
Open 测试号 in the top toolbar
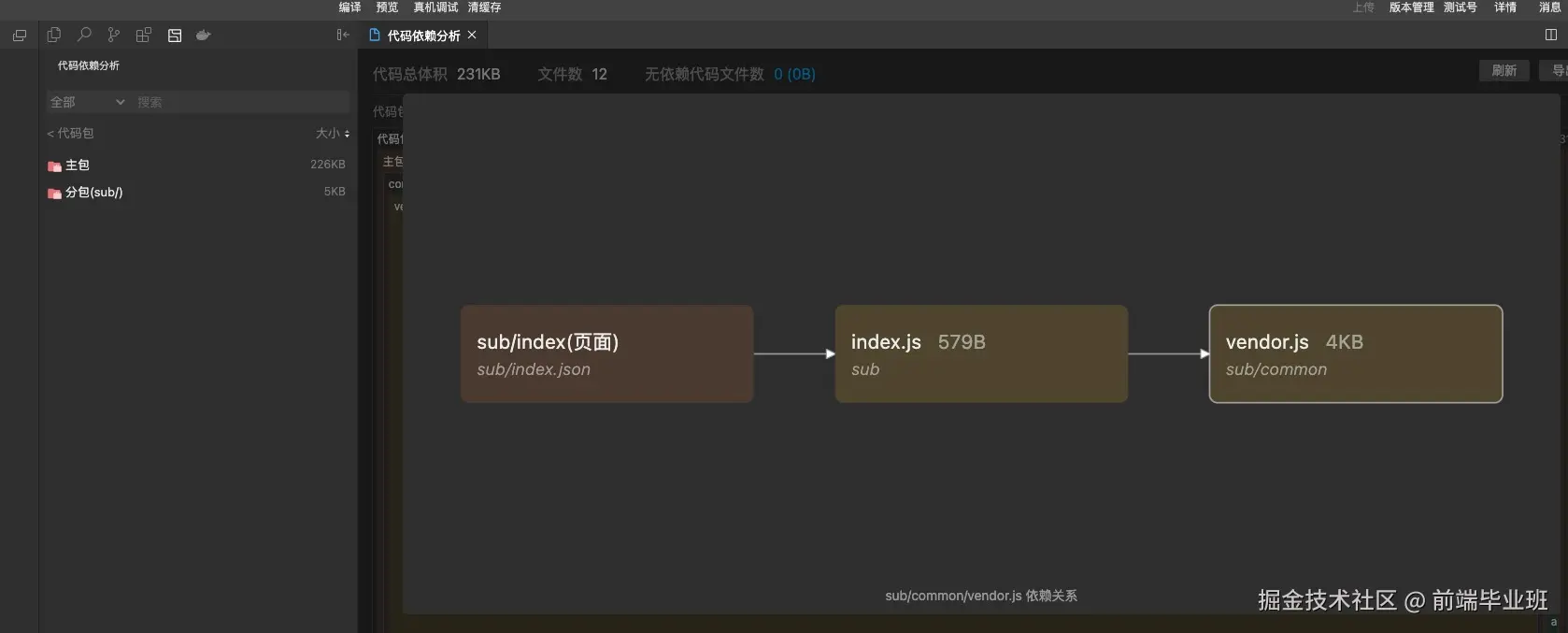(1461, 7)
